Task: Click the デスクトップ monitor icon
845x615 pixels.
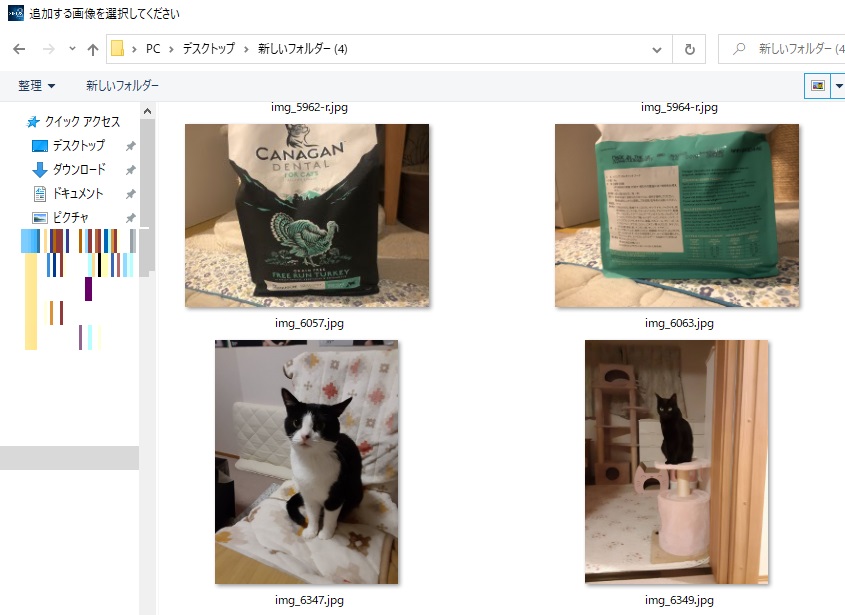Action: 40,146
